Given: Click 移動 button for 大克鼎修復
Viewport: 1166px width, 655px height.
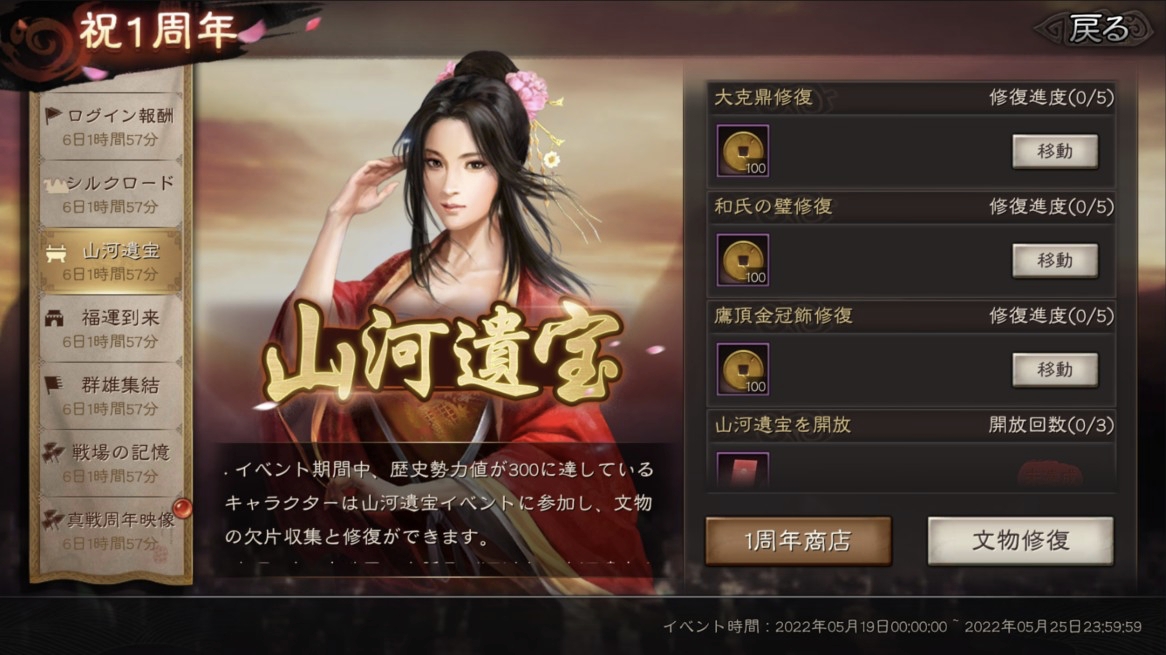Looking at the screenshot, I should 1054,152.
